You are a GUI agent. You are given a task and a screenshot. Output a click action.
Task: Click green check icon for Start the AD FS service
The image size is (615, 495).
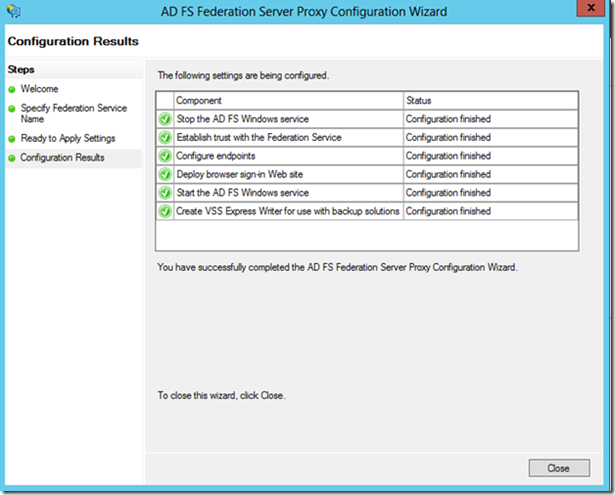165,193
